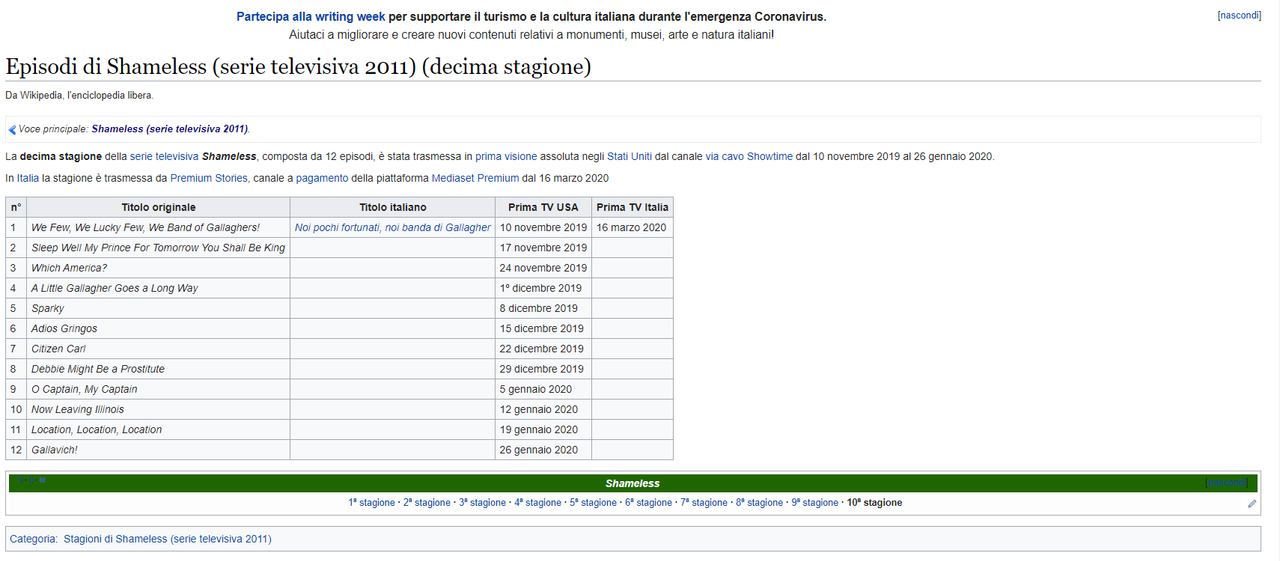Click the pencil edit icon in Shameless navbox
The image size is (1280, 561).
tap(1252, 504)
